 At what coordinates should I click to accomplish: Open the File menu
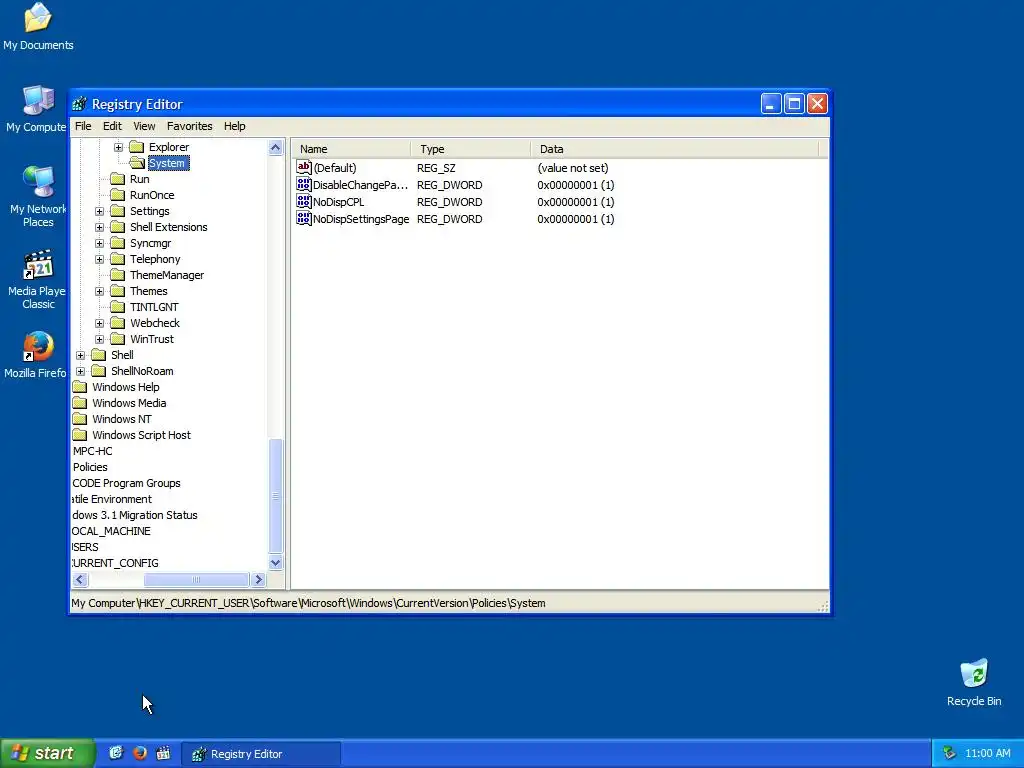click(x=83, y=126)
